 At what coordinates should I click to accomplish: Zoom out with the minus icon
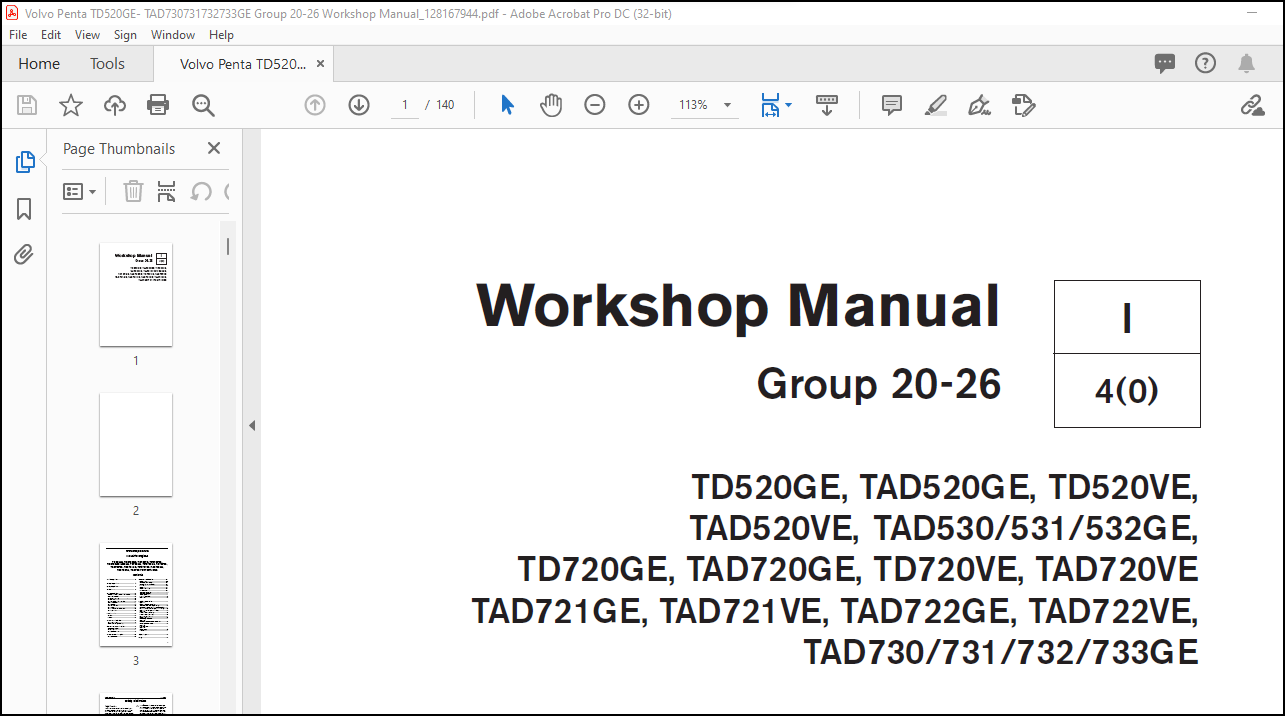(x=595, y=105)
